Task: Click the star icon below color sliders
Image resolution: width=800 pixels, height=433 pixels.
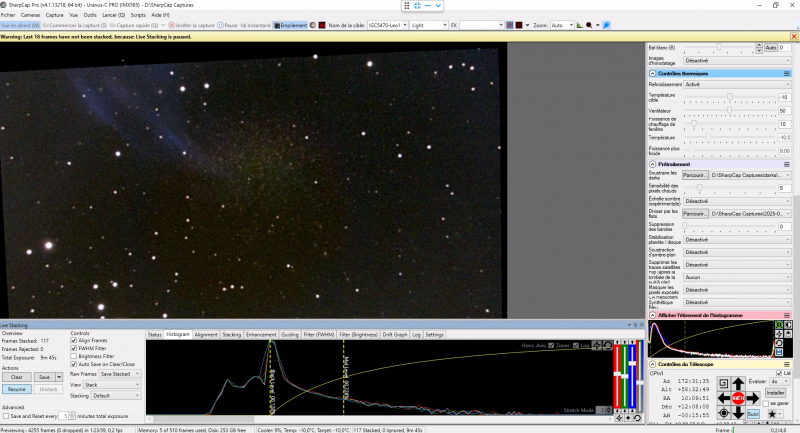Action: [x=628, y=418]
